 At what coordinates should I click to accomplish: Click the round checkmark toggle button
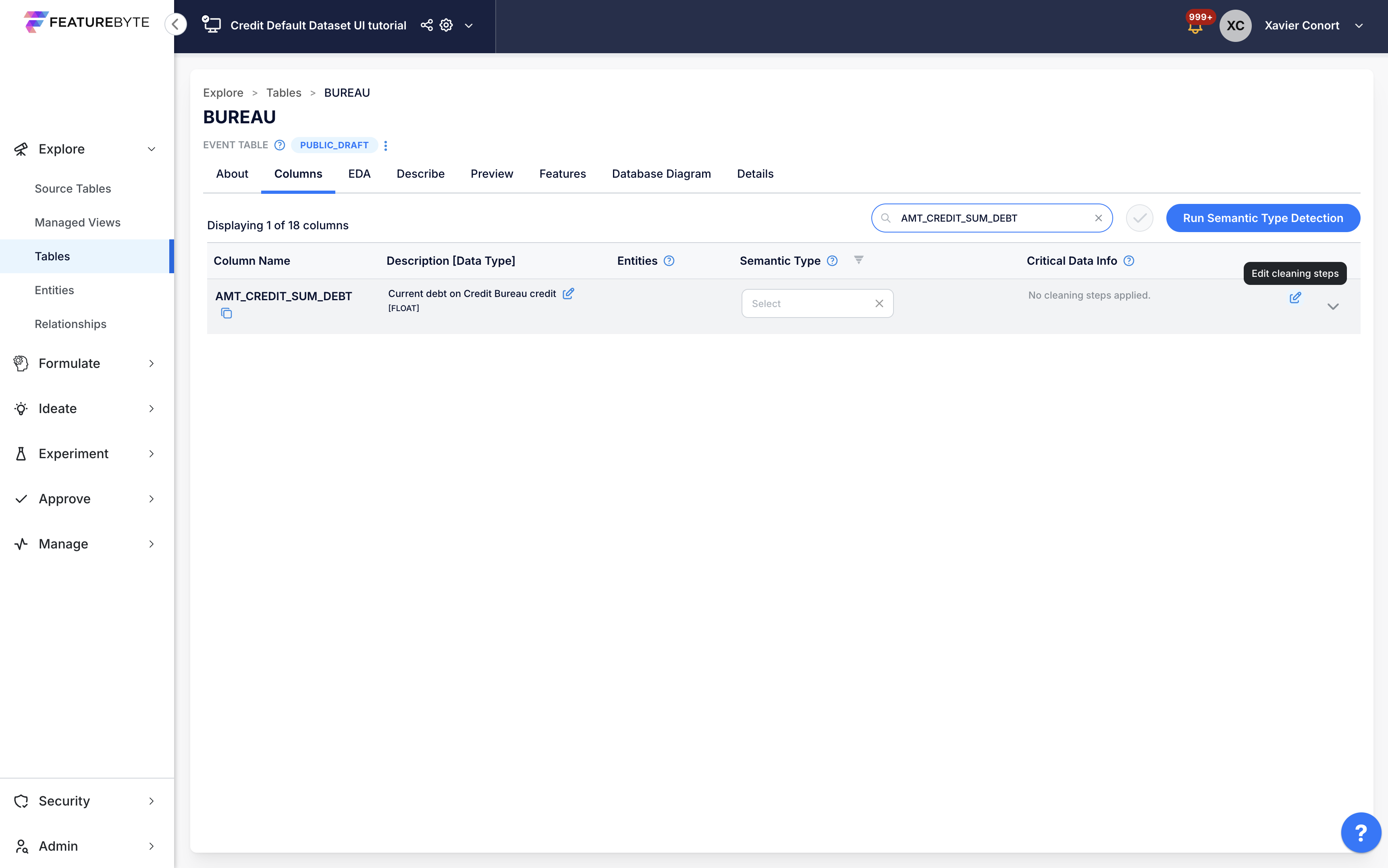point(1139,218)
